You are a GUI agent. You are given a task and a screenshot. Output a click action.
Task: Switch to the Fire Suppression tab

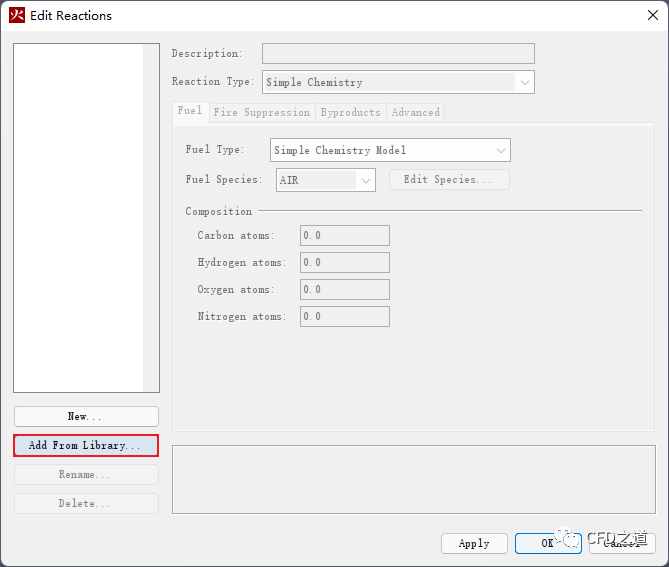click(x=262, y=113)
